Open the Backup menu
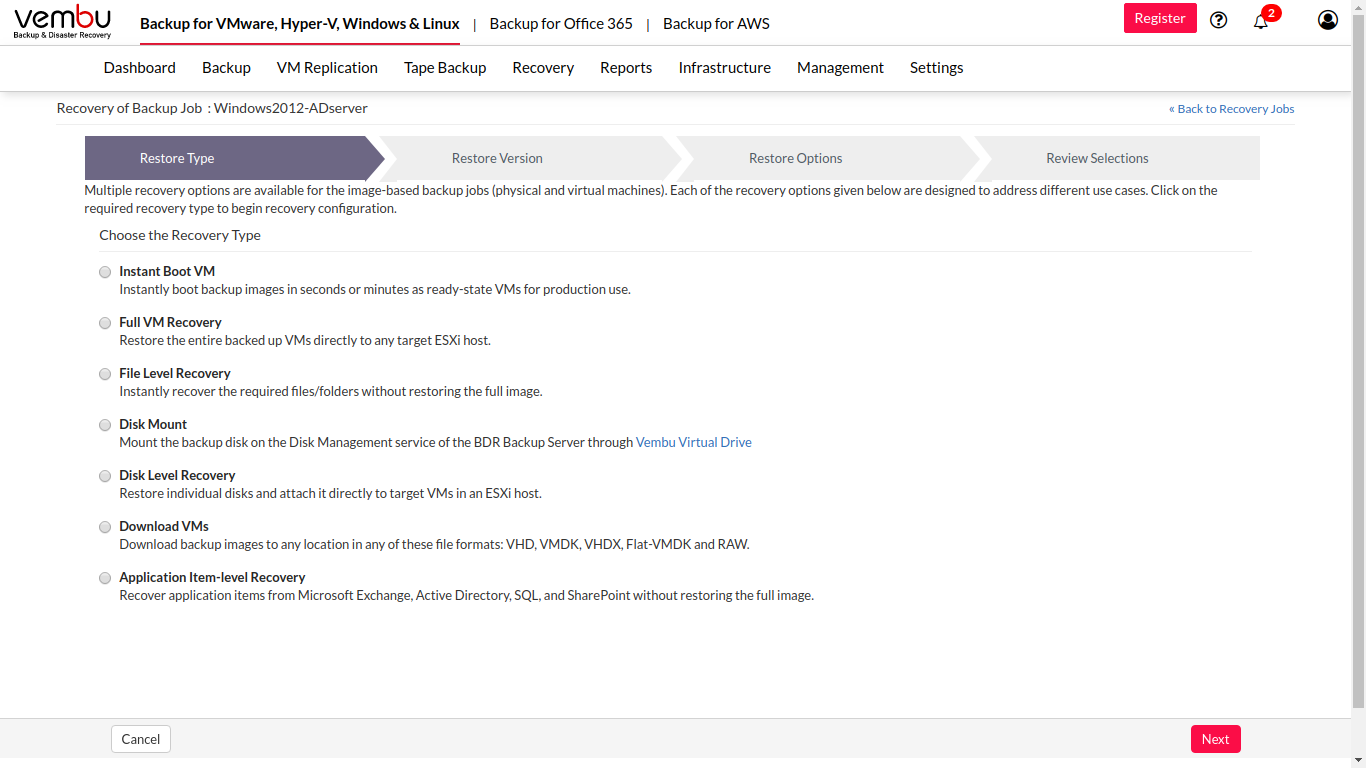This screenshot has height=768, width=1366. [x=226, y=68]
